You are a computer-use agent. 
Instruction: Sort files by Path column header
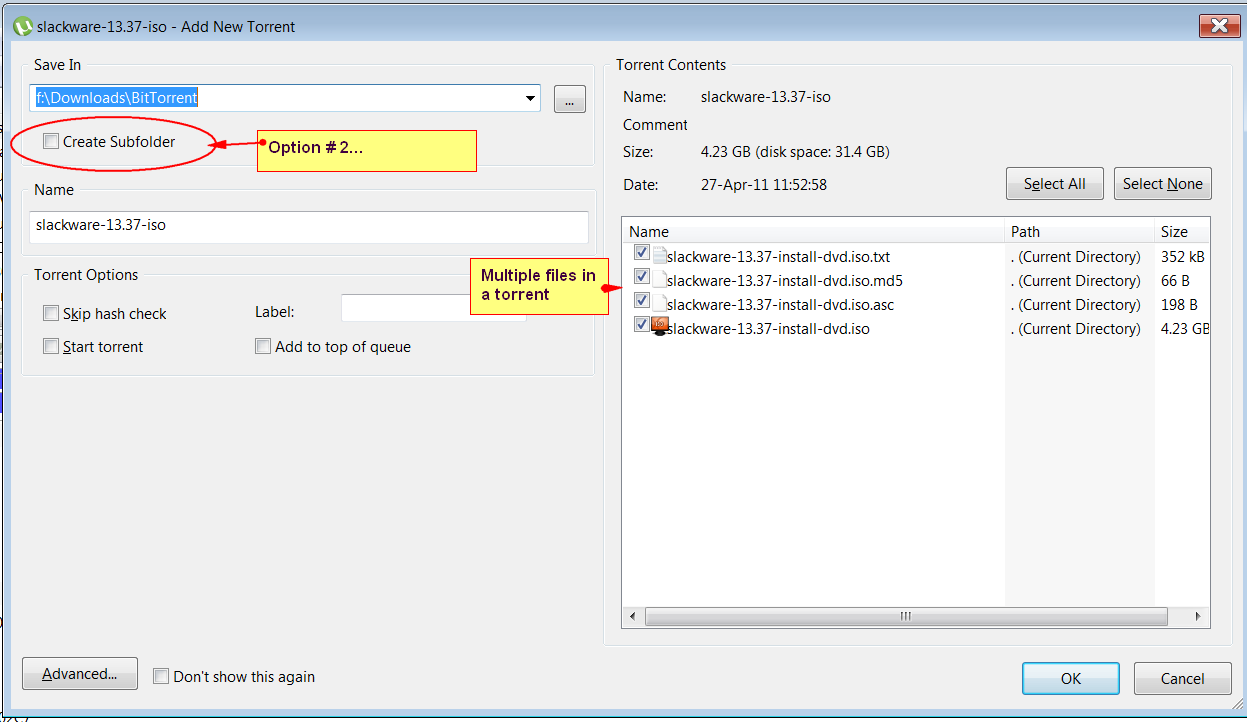tap(1080, 231)
